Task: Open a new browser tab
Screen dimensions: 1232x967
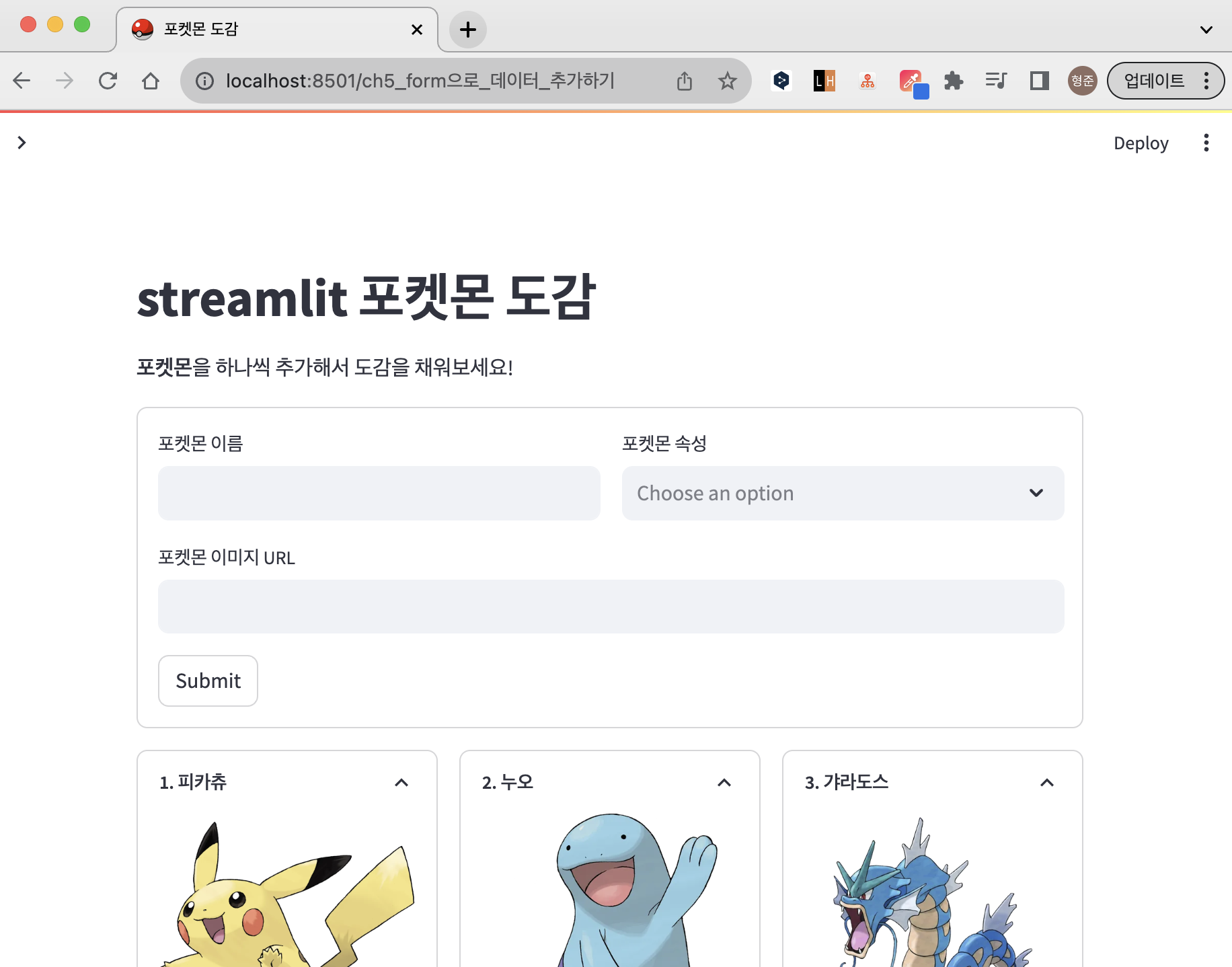Action: [x=467, y=30]
